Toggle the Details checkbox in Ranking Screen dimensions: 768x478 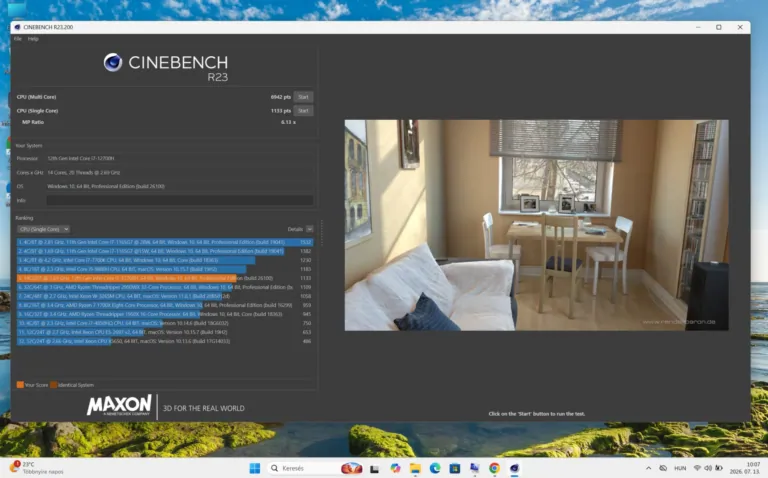310,229
